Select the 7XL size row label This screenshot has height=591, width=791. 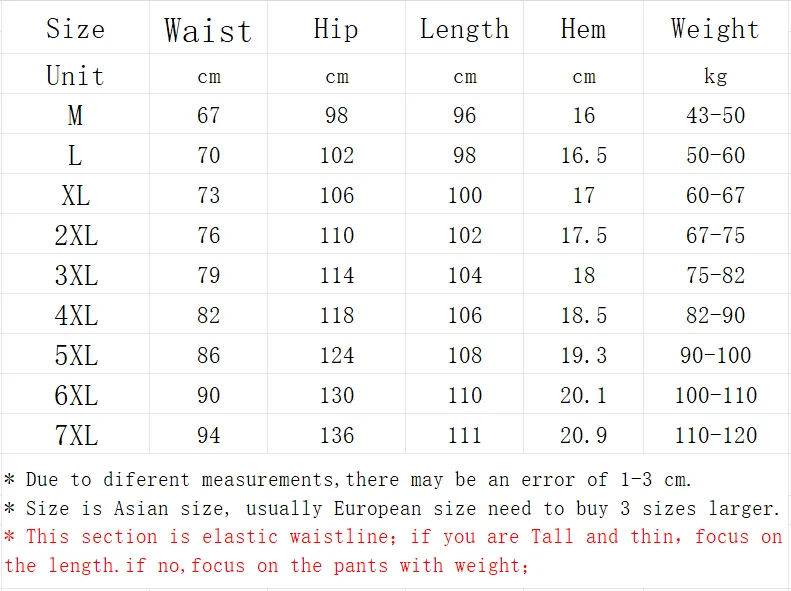(75, 436)
